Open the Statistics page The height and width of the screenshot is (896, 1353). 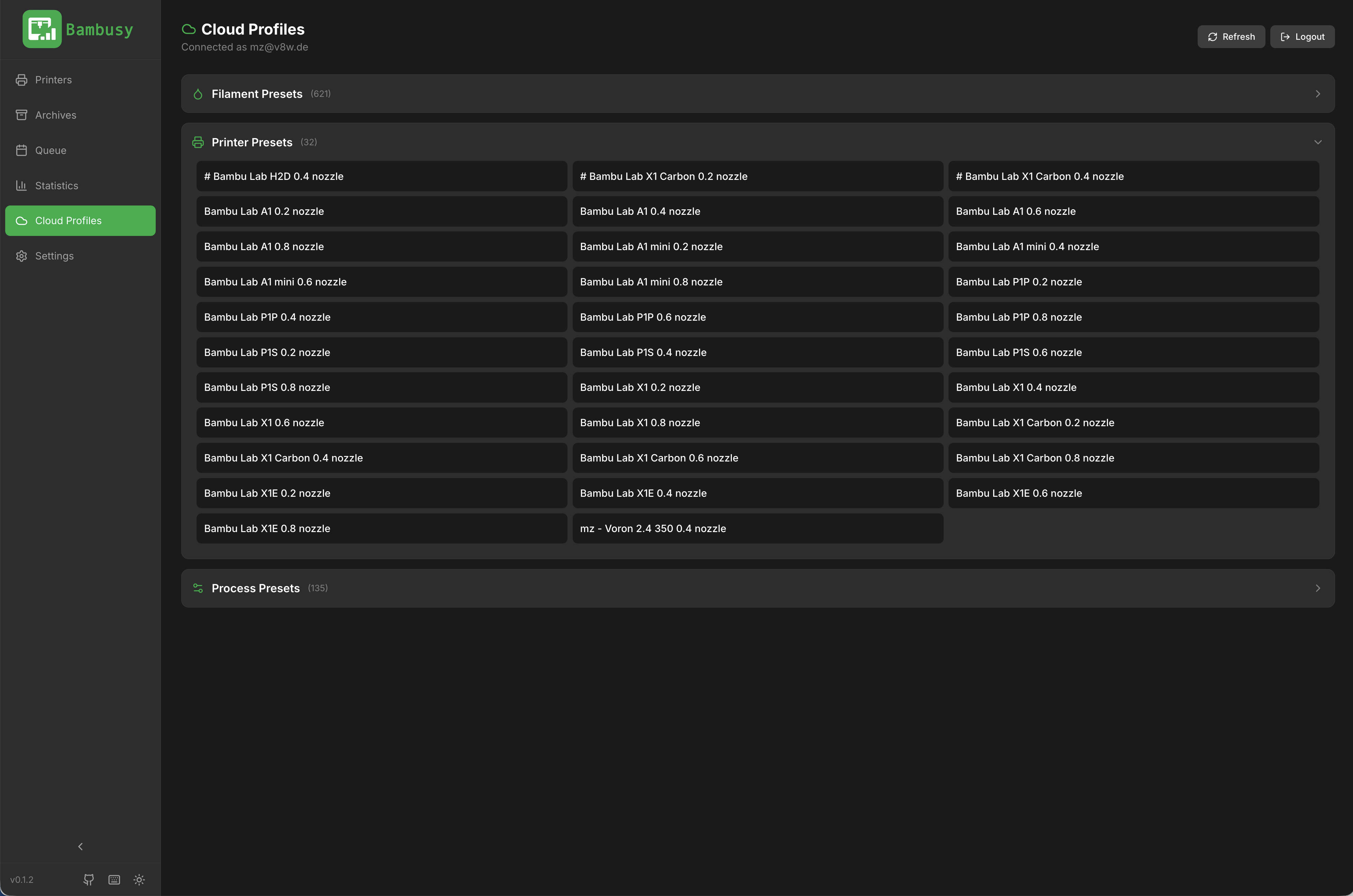tap(81, 186)
